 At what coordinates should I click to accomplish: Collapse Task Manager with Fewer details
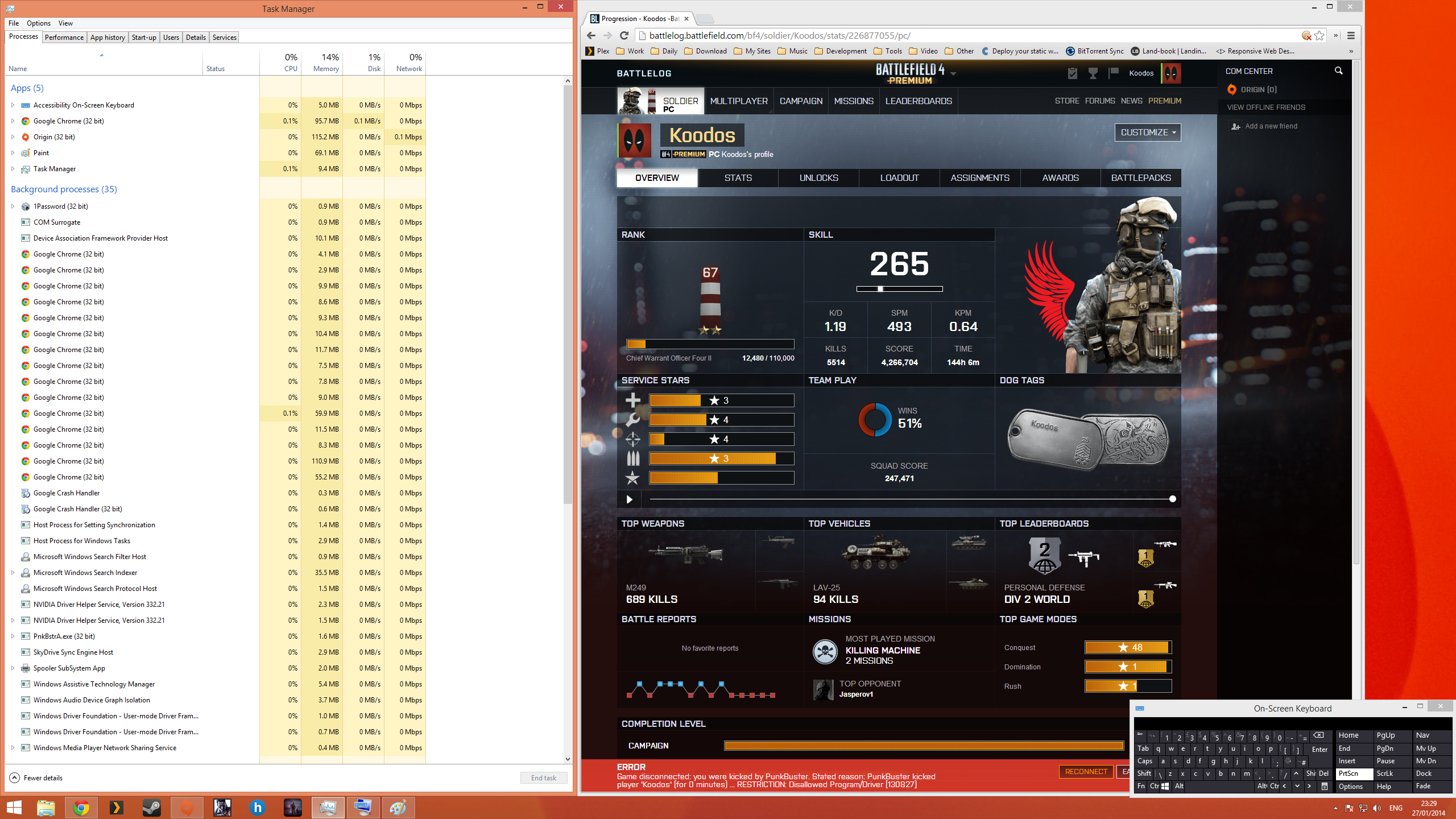(36, 778)
